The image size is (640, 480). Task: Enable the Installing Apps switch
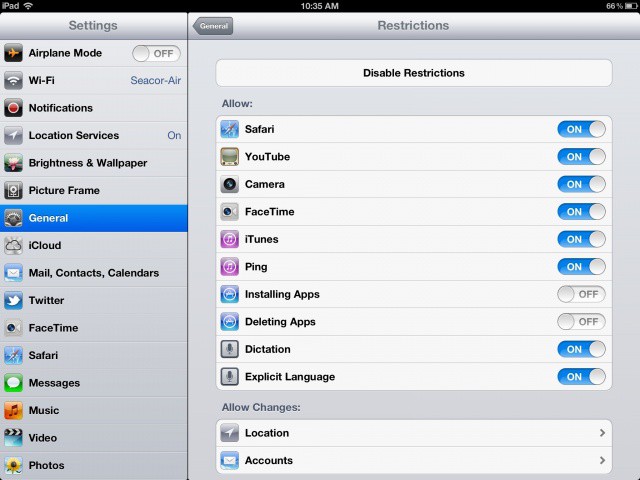(581, 294)
